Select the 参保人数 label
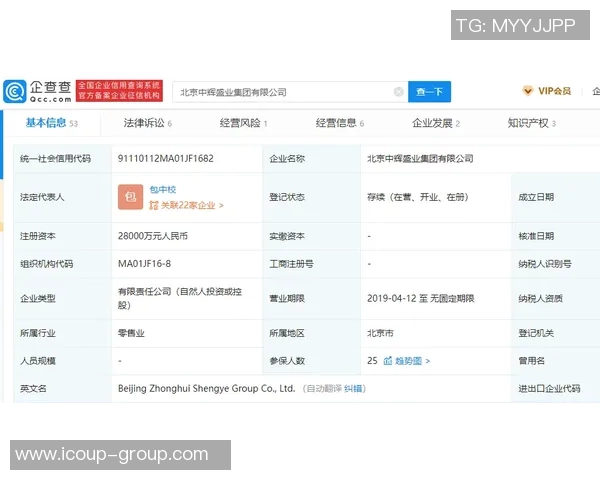The height and width of the screenshot is (480, 600). coord(287,361)
